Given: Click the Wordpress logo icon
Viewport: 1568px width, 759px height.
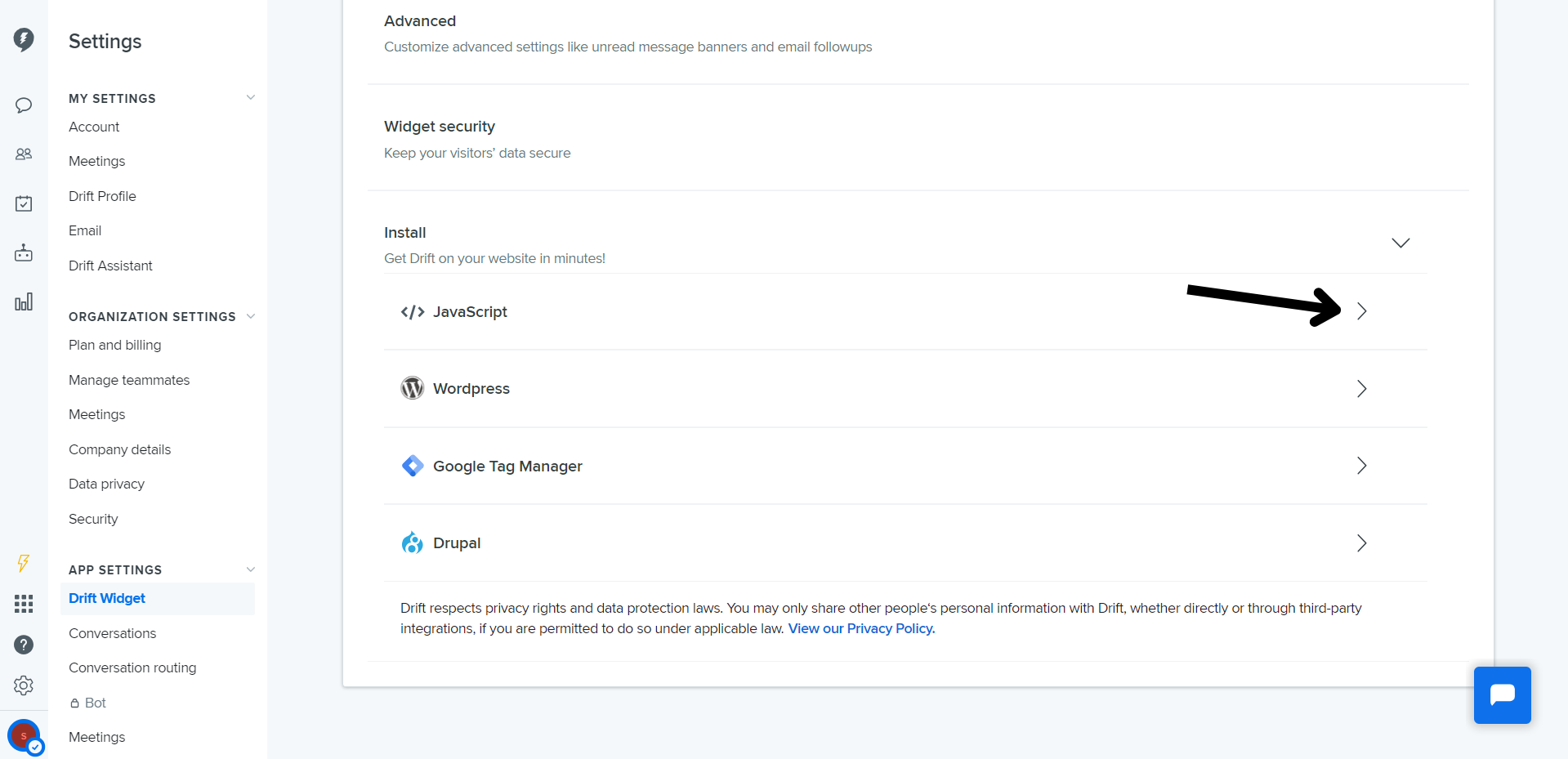Looking at the screenshot, I should pos(413,388).
